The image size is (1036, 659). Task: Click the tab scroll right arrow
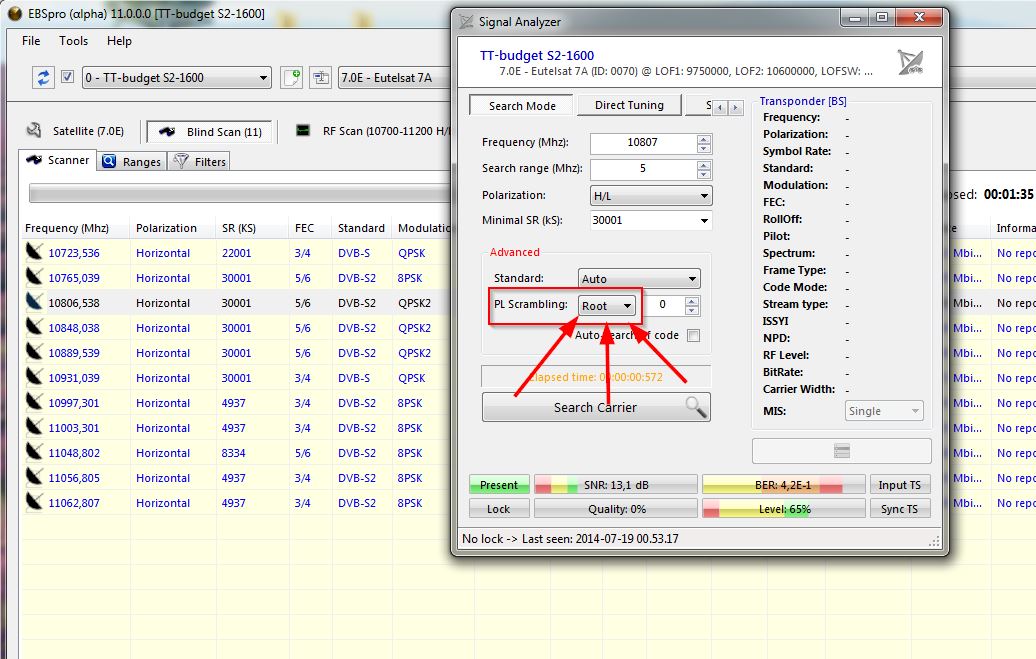coord(735,107)
